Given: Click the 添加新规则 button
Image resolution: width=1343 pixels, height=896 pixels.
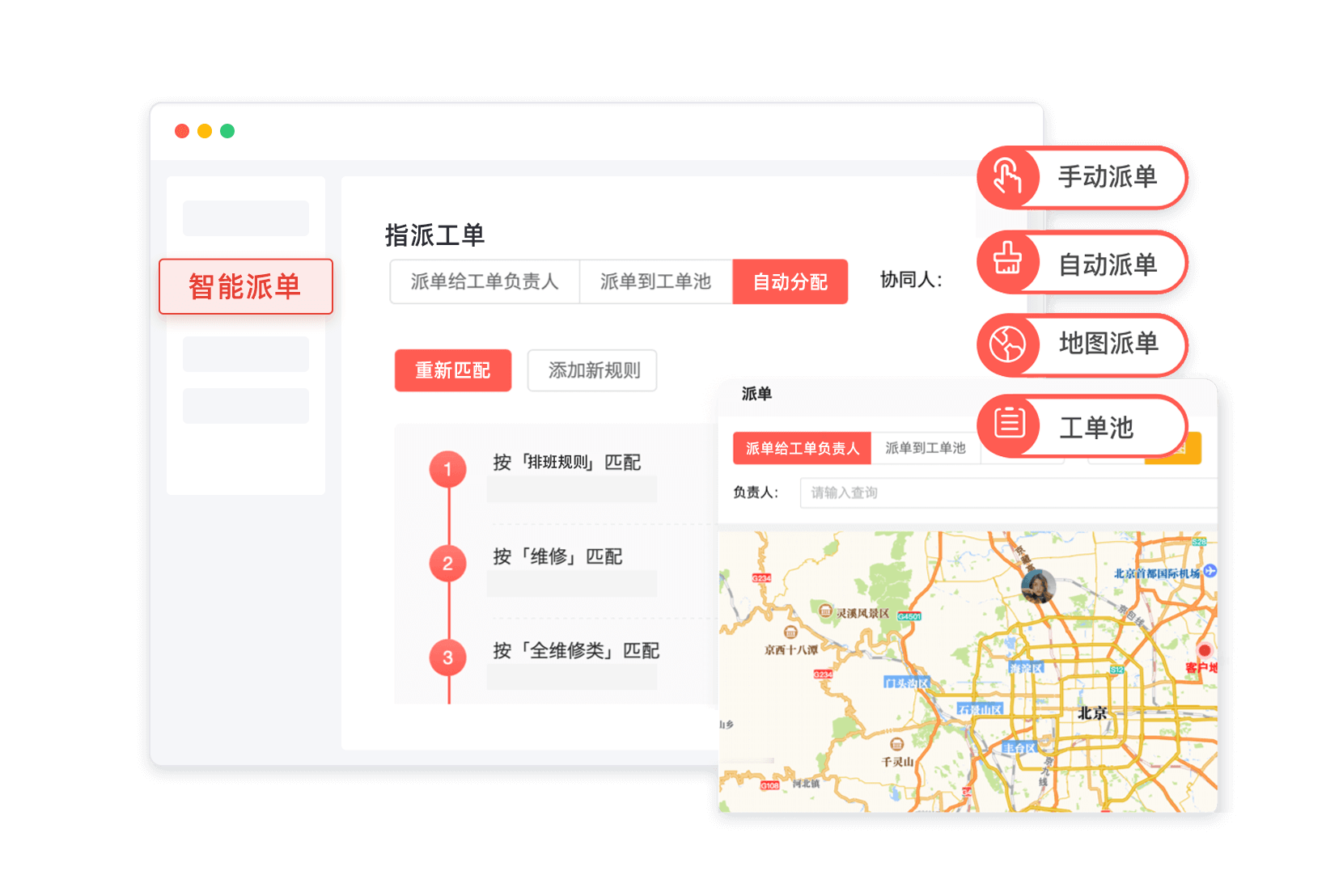Looking at the screenshot, I should [592, 370].
